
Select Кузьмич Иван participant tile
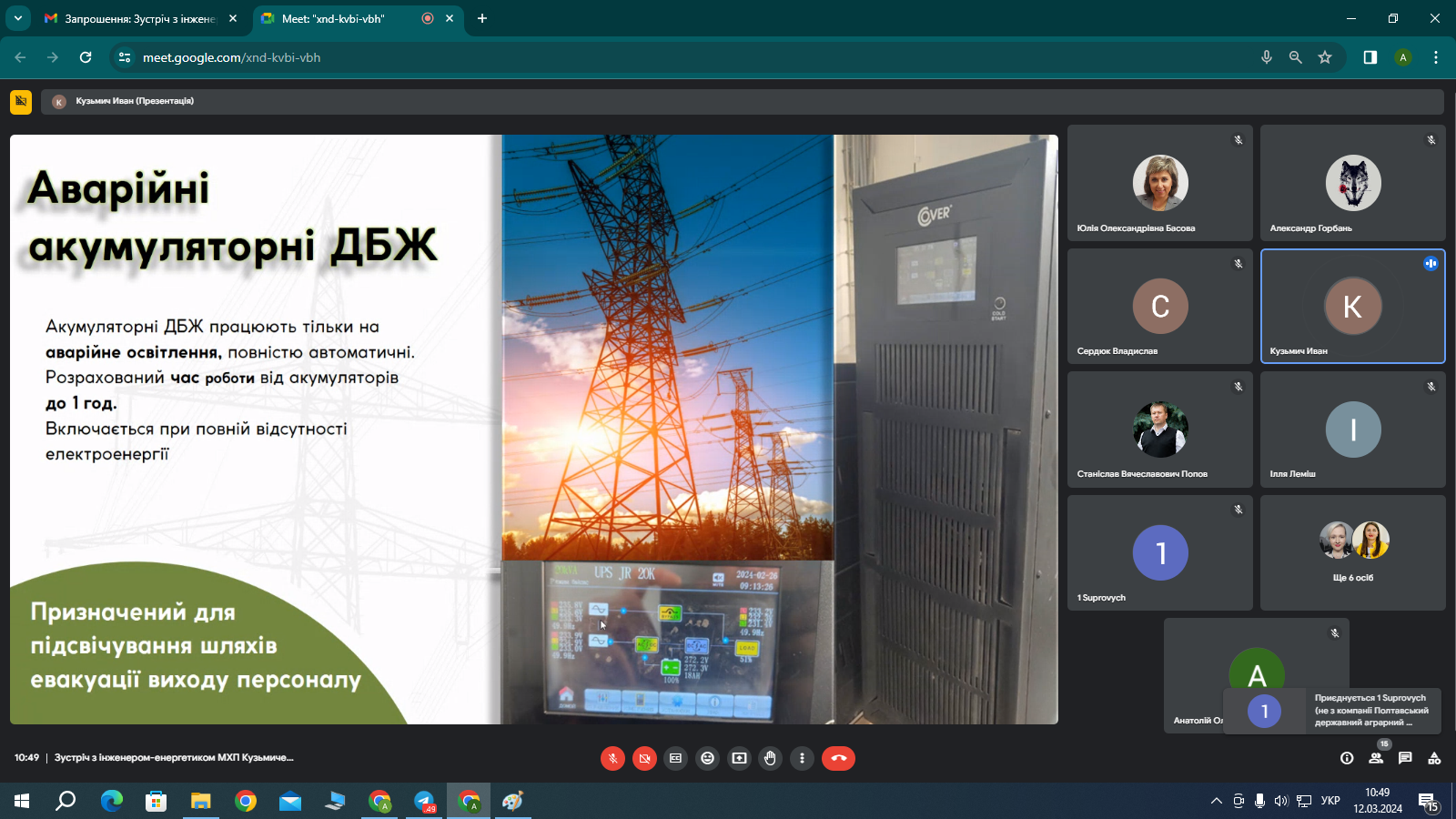pyautogui.click(x=1353, y=306)
